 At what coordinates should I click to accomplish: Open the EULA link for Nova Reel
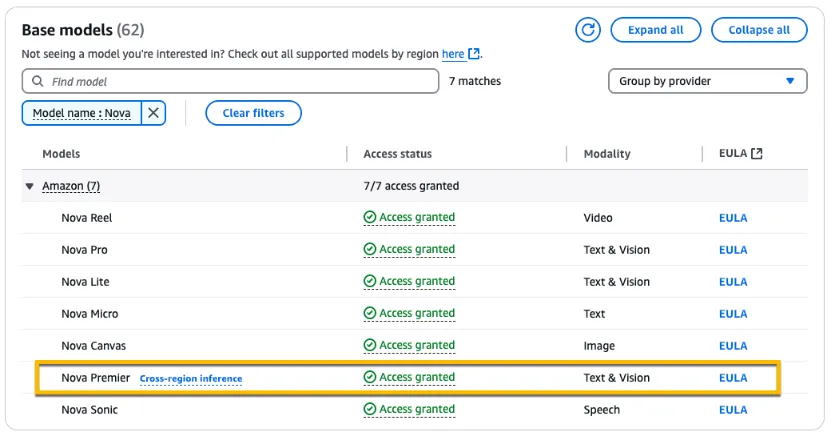click(733, 218)
